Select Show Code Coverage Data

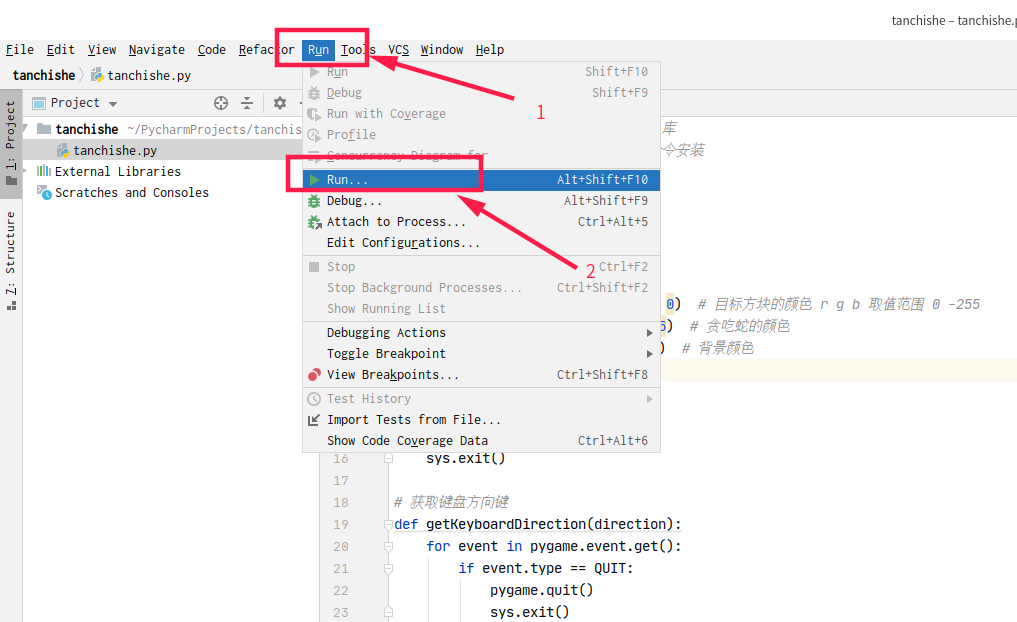(481, 441)
